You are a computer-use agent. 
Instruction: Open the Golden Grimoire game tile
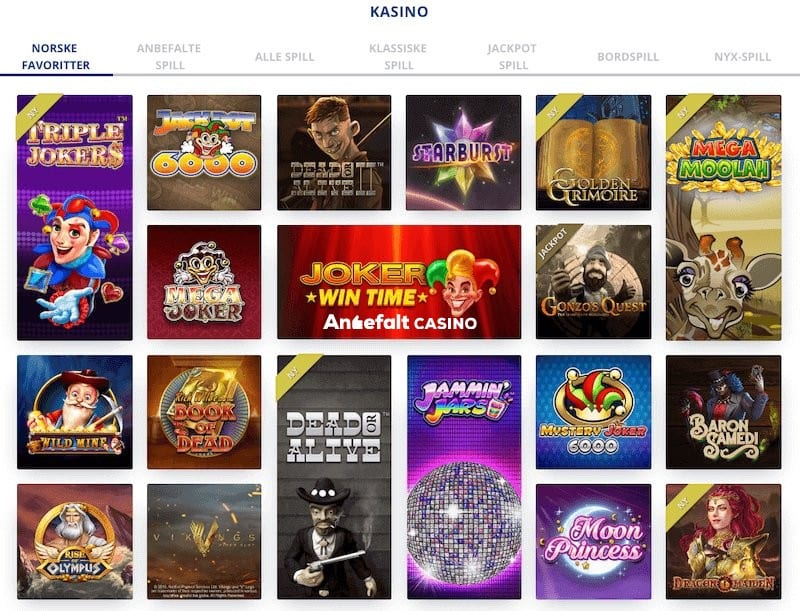pos(593,152)
